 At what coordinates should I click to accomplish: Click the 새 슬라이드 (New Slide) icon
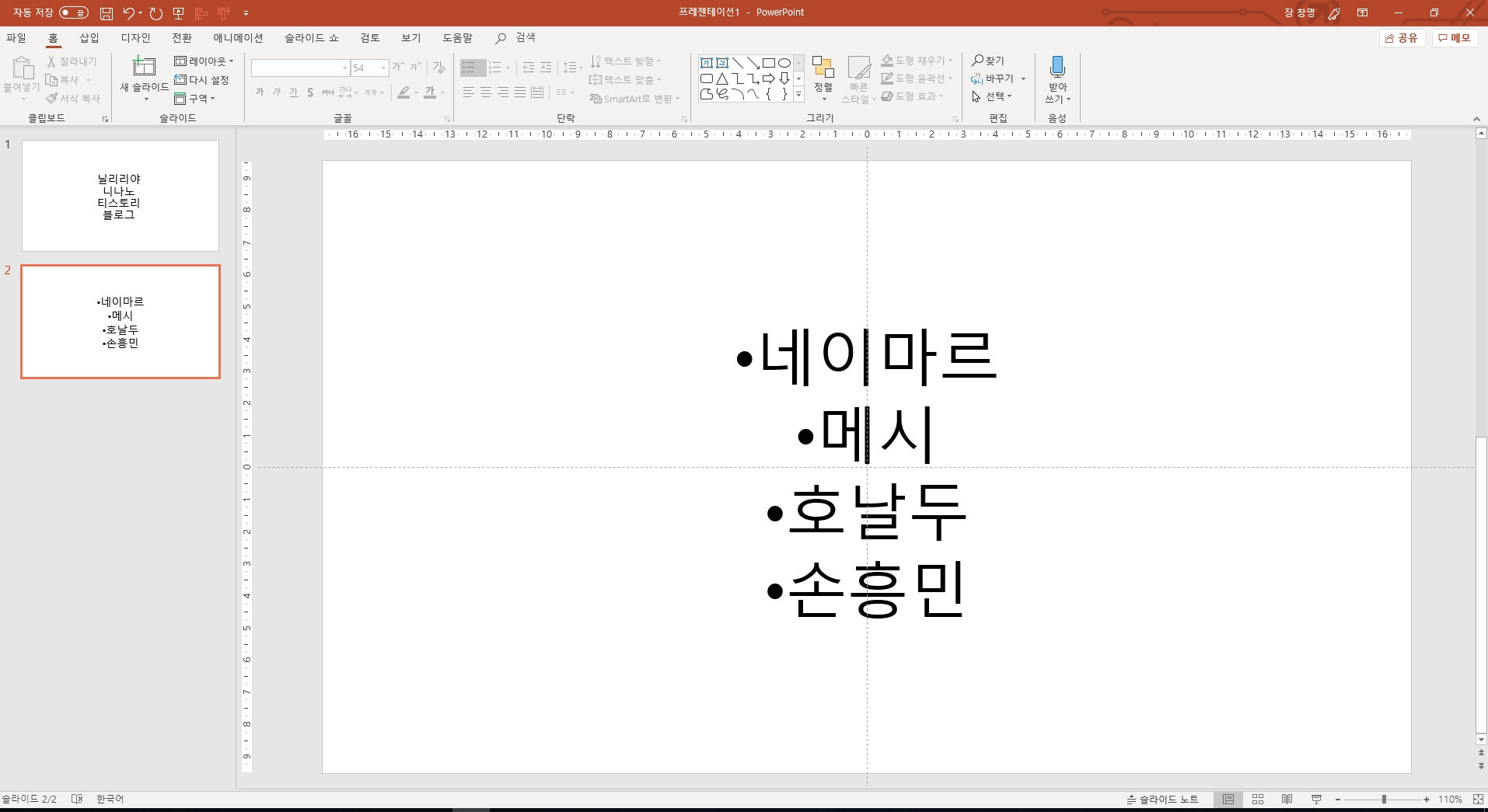click(144, 67)
